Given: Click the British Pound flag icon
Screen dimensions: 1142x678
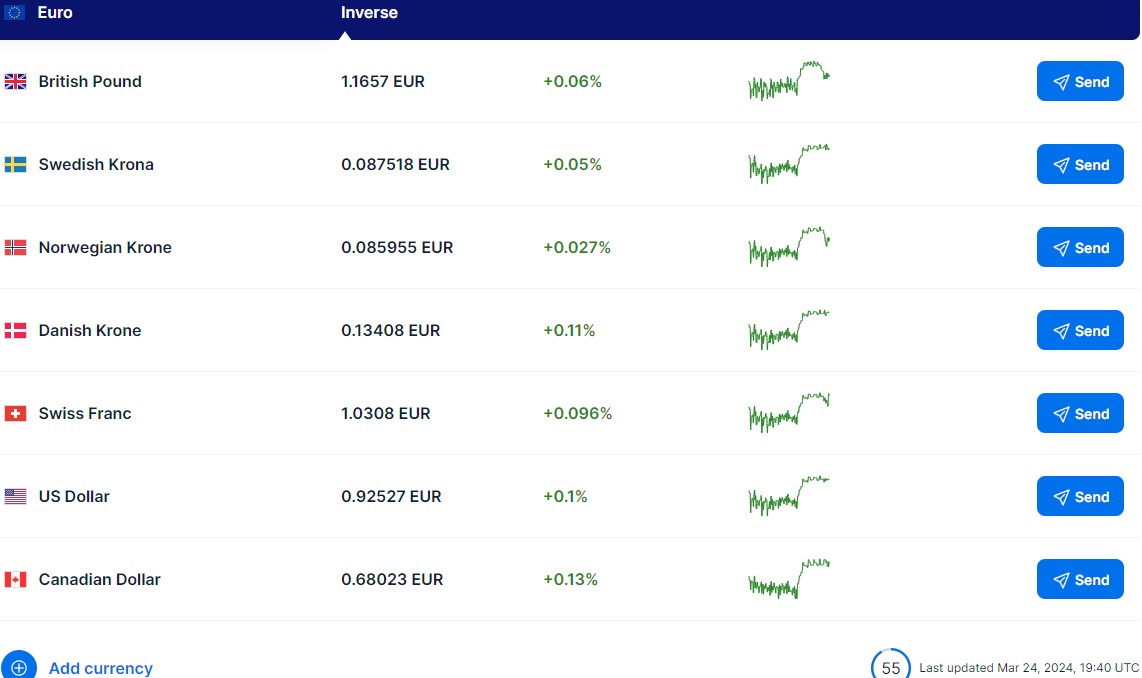Looking at the screenshot, I should pos(15,82).
